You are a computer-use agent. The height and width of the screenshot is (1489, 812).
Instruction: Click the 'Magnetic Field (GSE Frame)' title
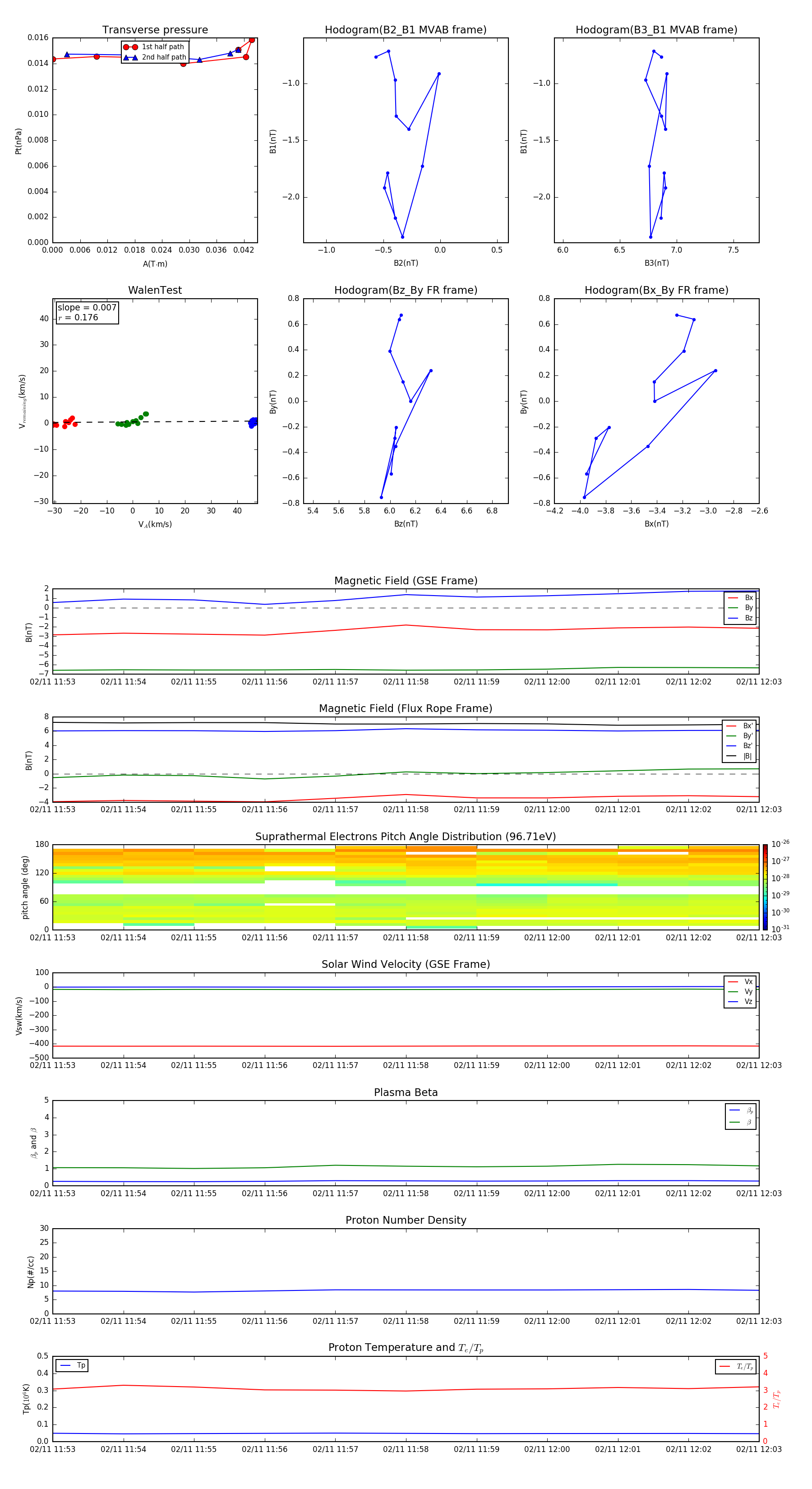point(406,581)
